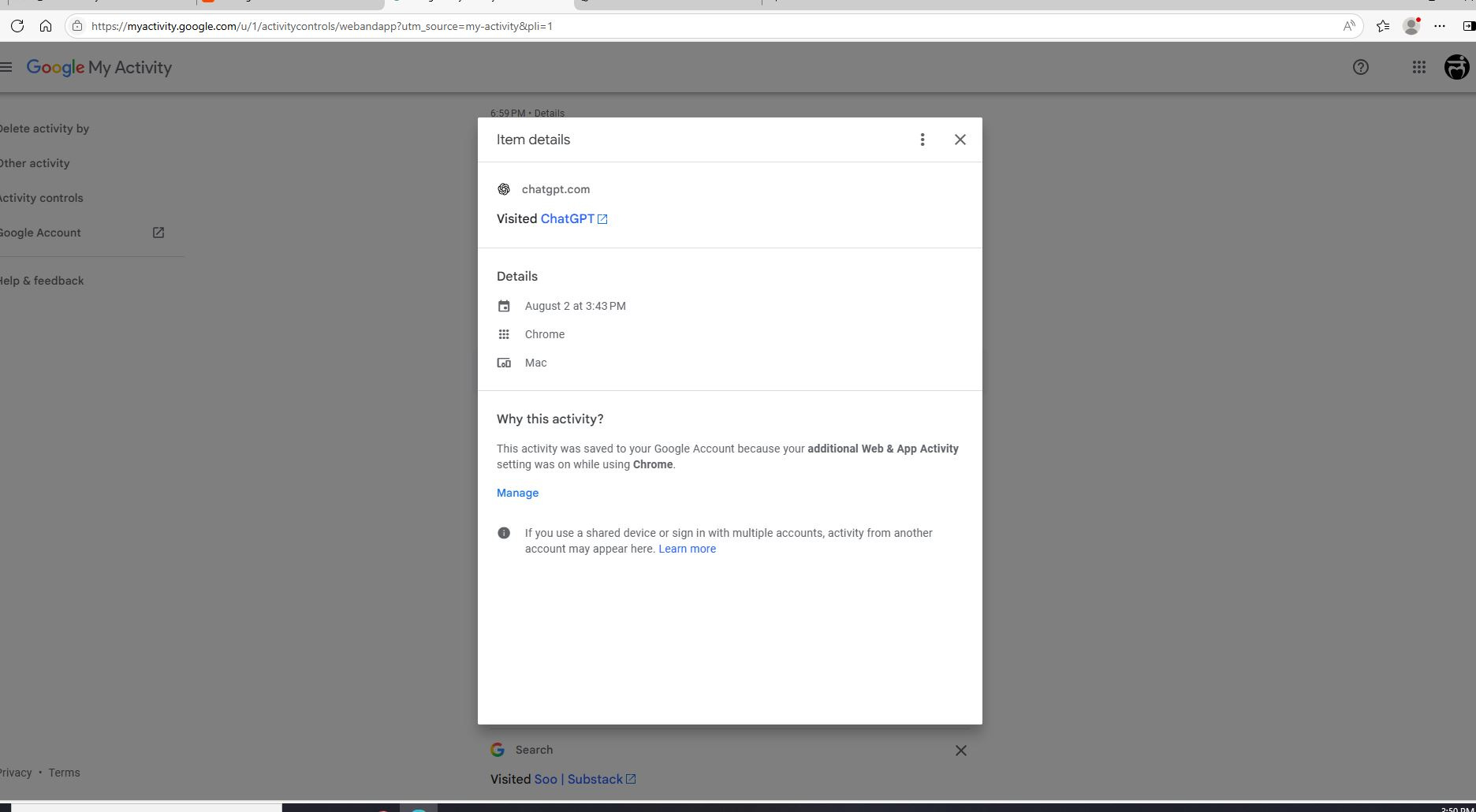Open the Privacy link
1476x812 pixels.
[16, 773]
